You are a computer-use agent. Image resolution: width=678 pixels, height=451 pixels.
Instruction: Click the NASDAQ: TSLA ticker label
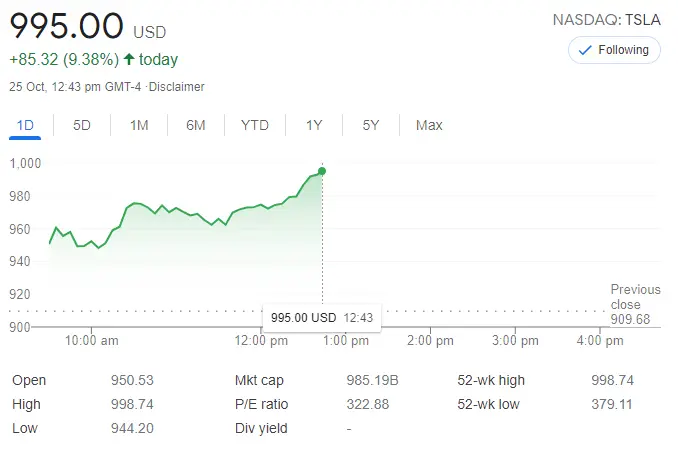pyautogui.click(x=607, y=19)
